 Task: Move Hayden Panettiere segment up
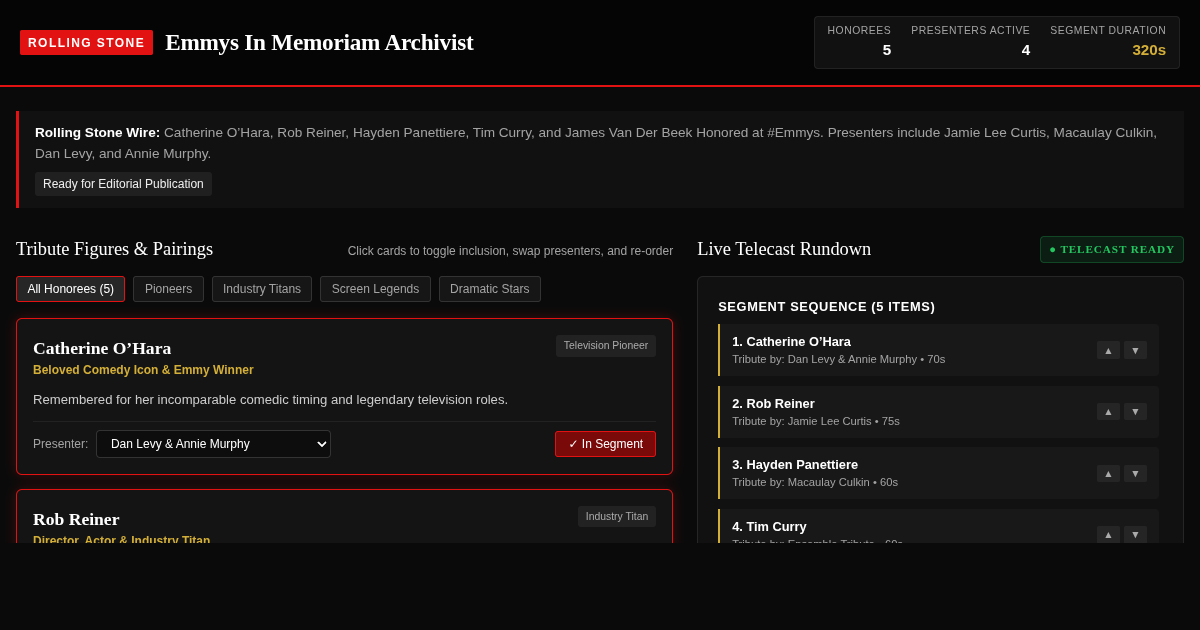1108,473
